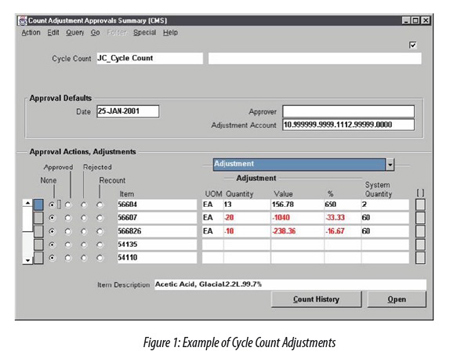Select Approved radio for item 54135
Image resolution: width=450 pixels, height=362 pixels.
click(x=68, y=245)
